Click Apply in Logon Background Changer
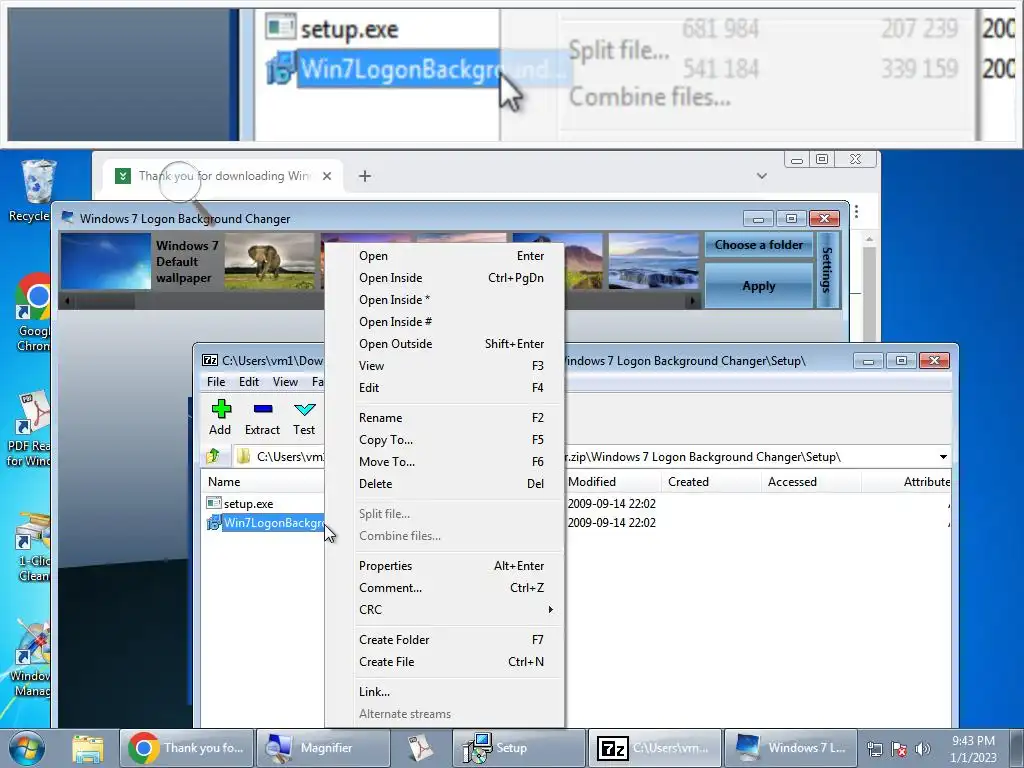The height and width of the screenshot is (768, 1024). pyautogui.click(x=758, y=286)
